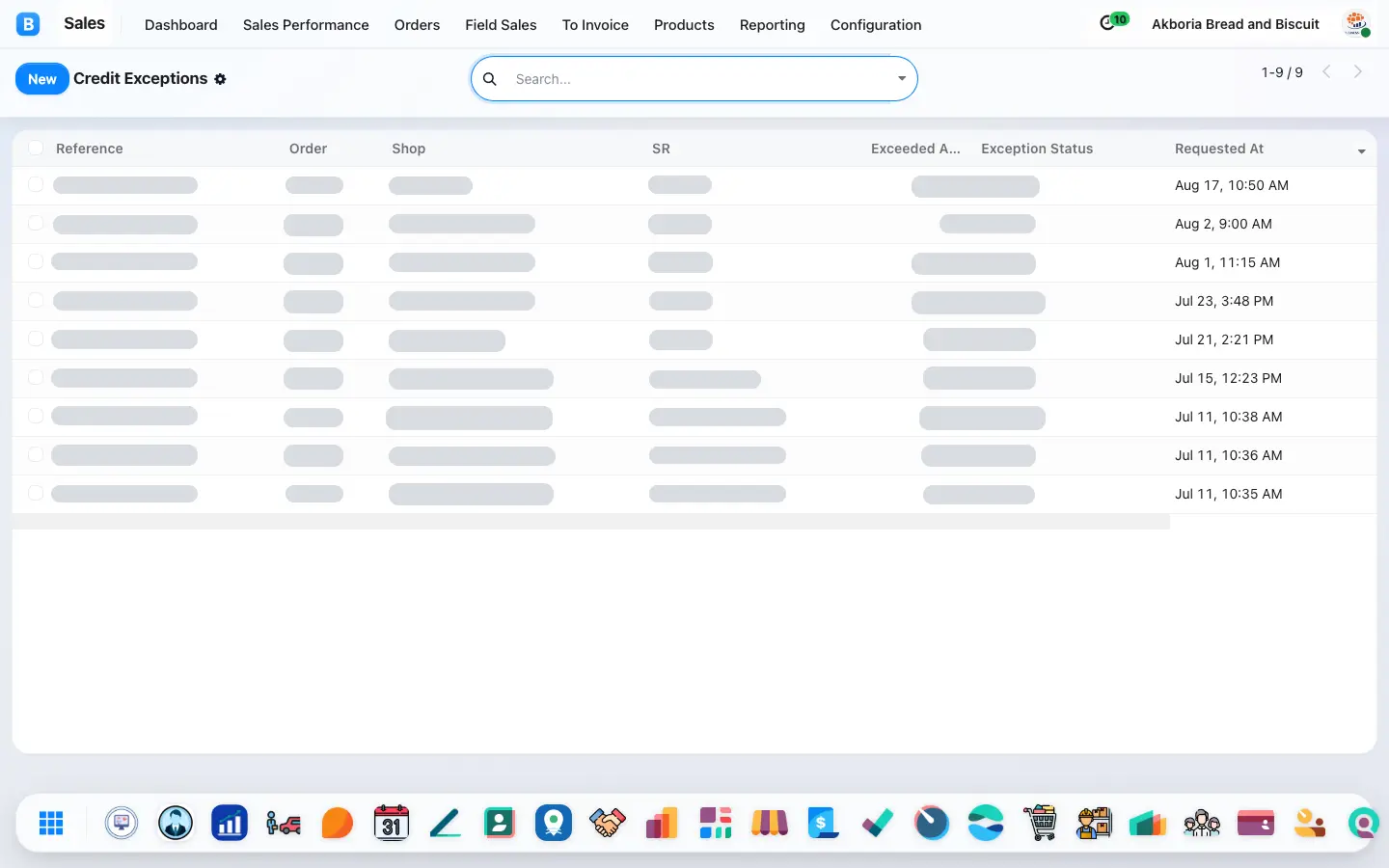Go to next page arrow

(x=1358, y=71)
